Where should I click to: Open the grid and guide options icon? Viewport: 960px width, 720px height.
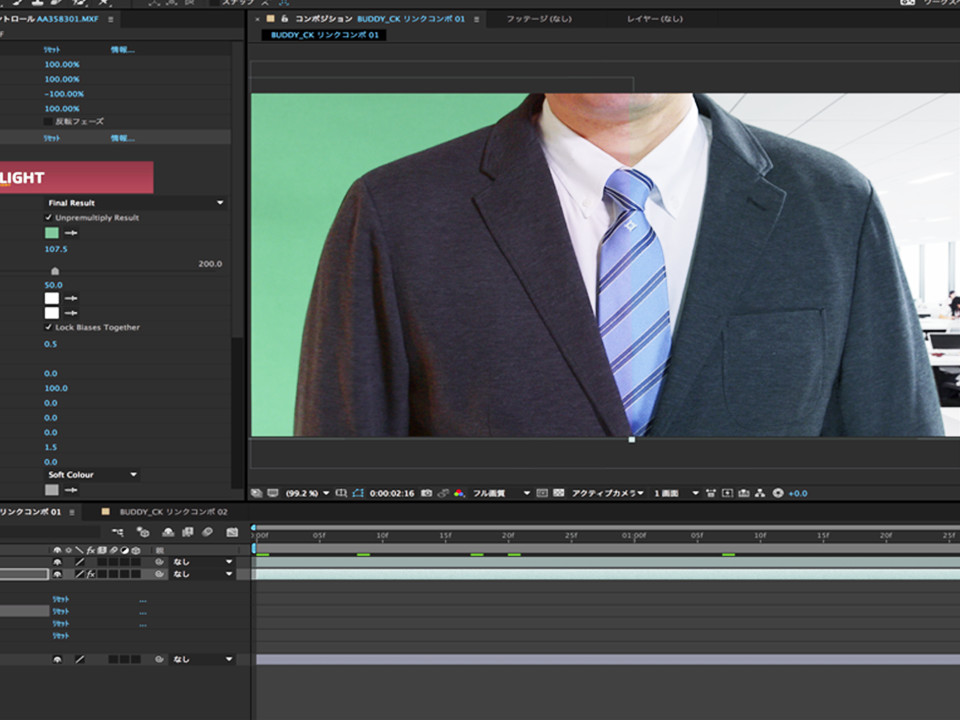(x=342, y=493)
